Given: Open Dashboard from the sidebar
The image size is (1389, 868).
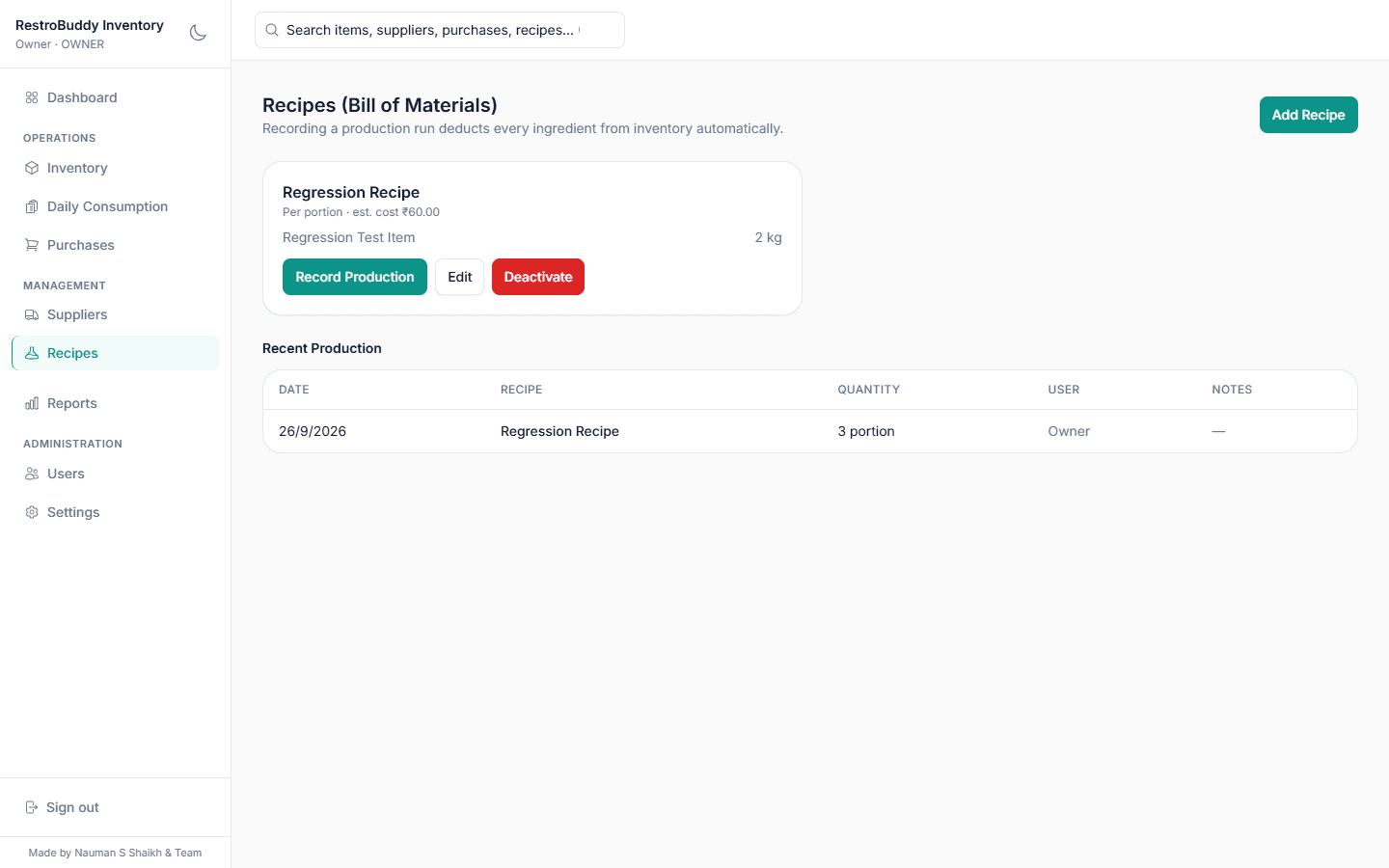Looking at the screenshot, I should [115, 97].
